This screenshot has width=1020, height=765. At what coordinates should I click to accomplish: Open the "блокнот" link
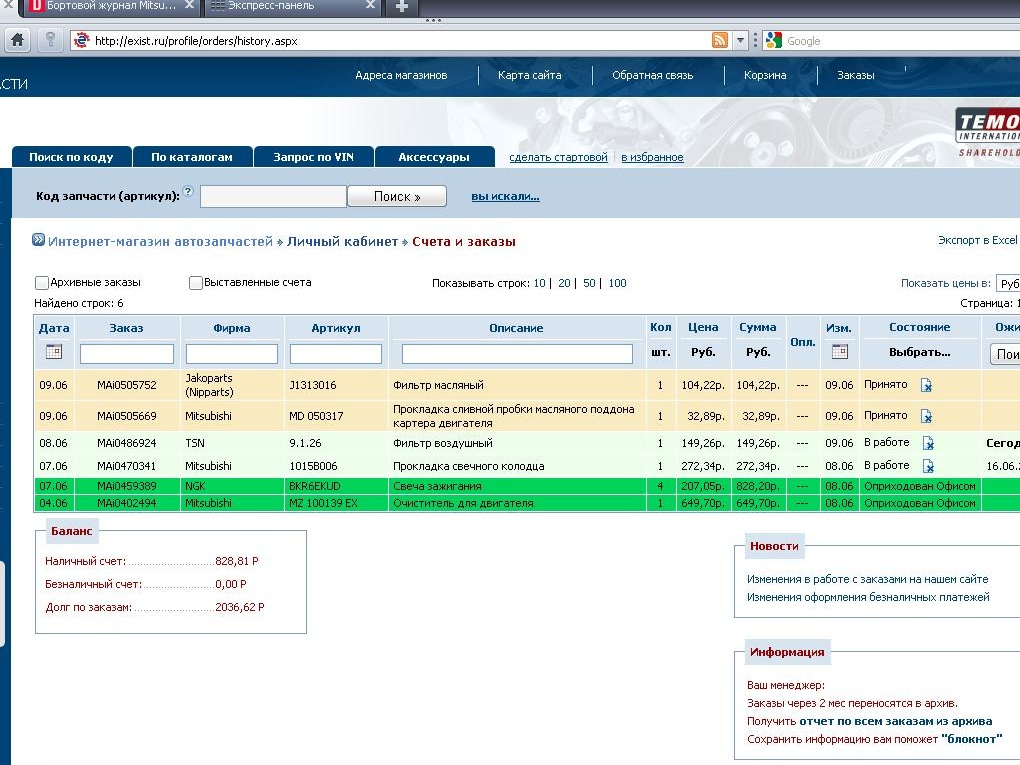click(971, 739)
